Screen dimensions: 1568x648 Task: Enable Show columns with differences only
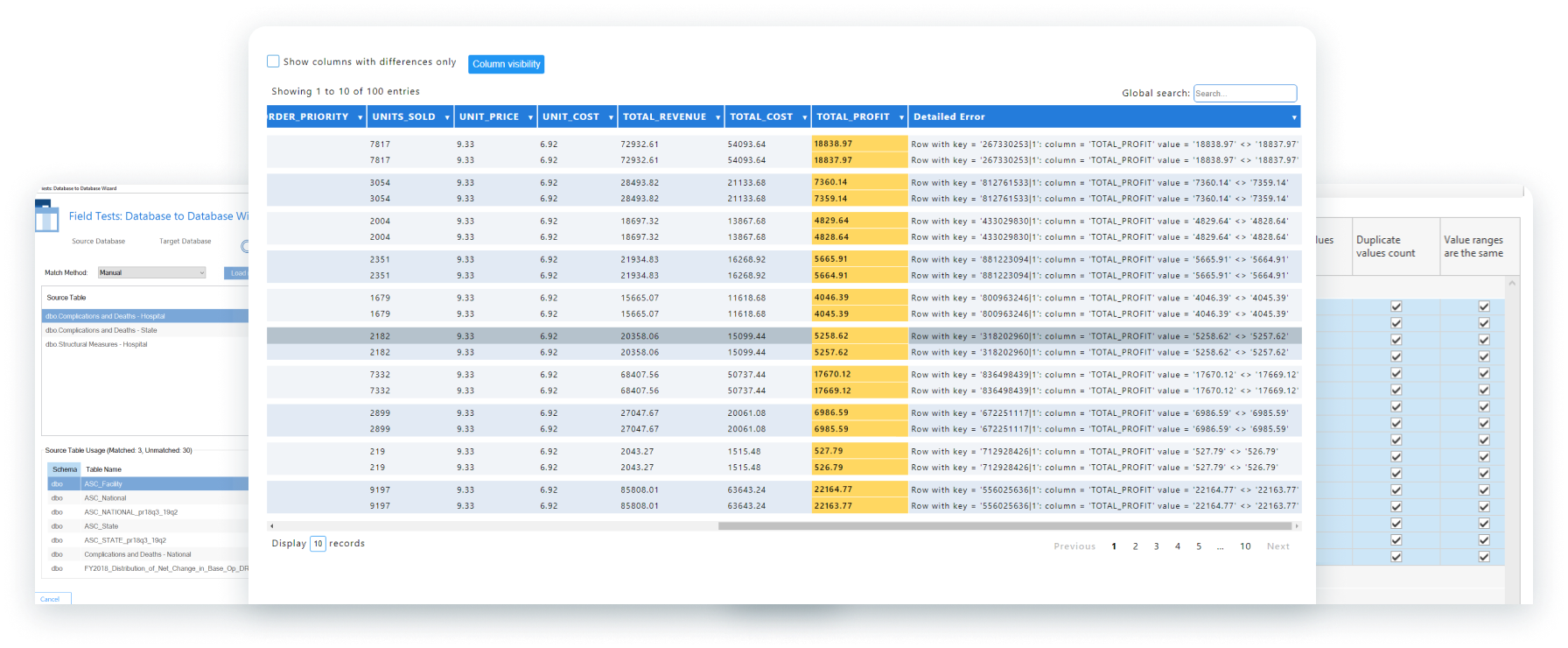[273, 61]
